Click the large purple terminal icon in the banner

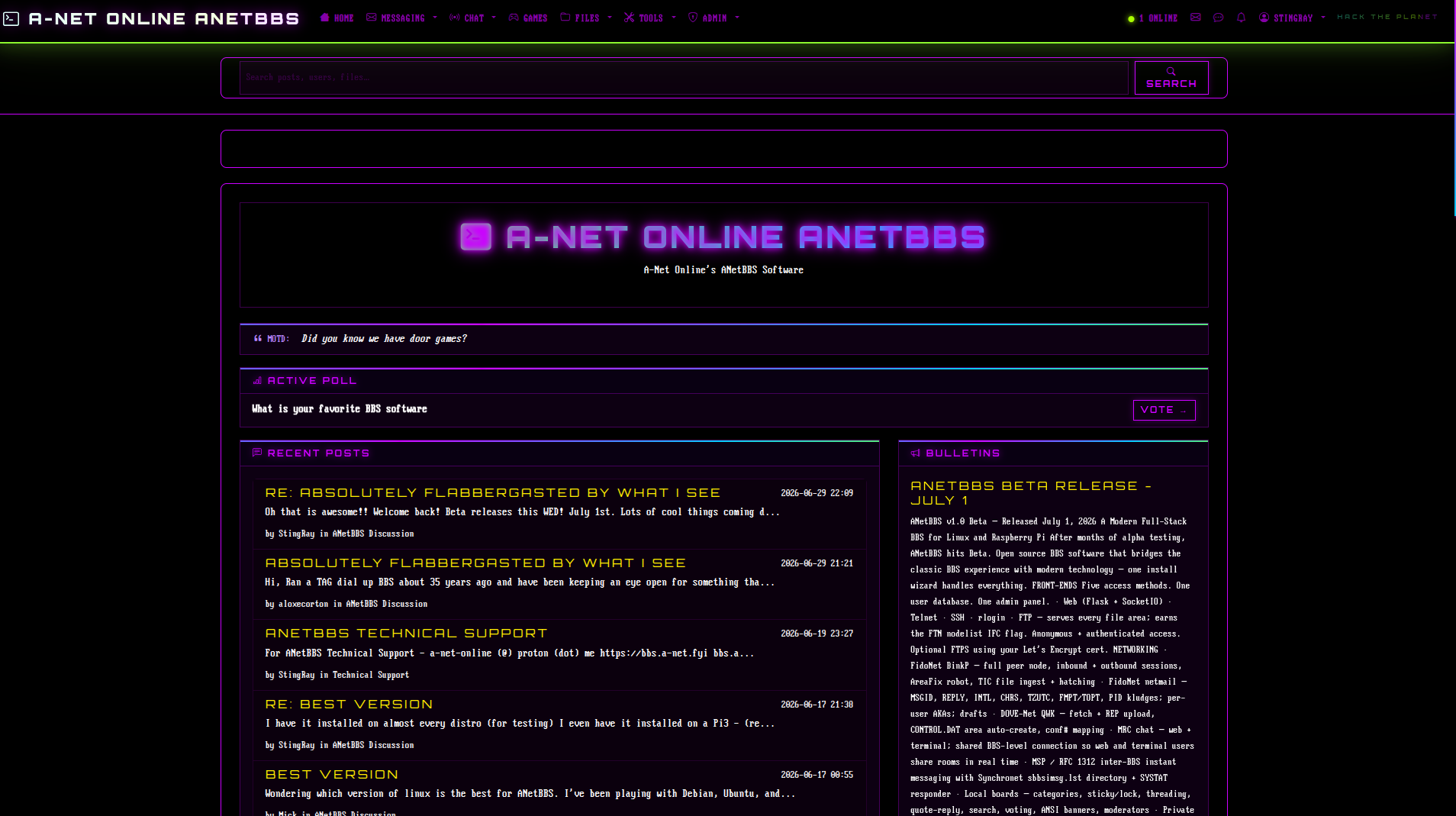pyautogui.click(x=475, y=237)
